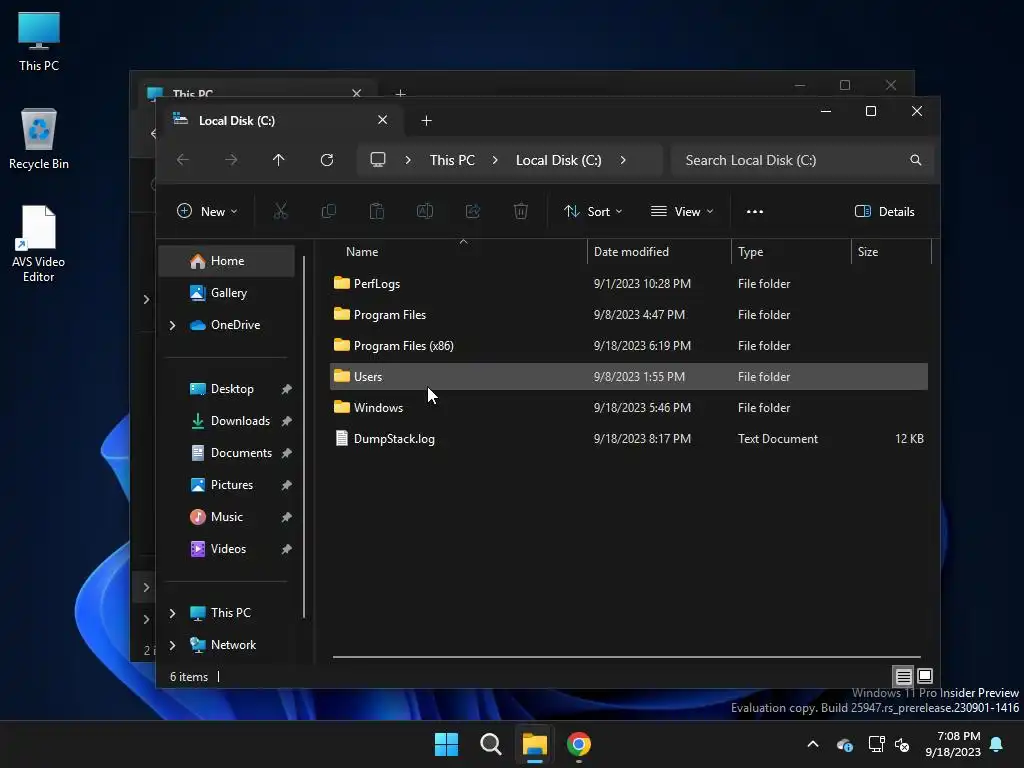Expand the Network tree node
Image resolution: width=1024 pixels, height=768 pixels.
pos(172,645)
